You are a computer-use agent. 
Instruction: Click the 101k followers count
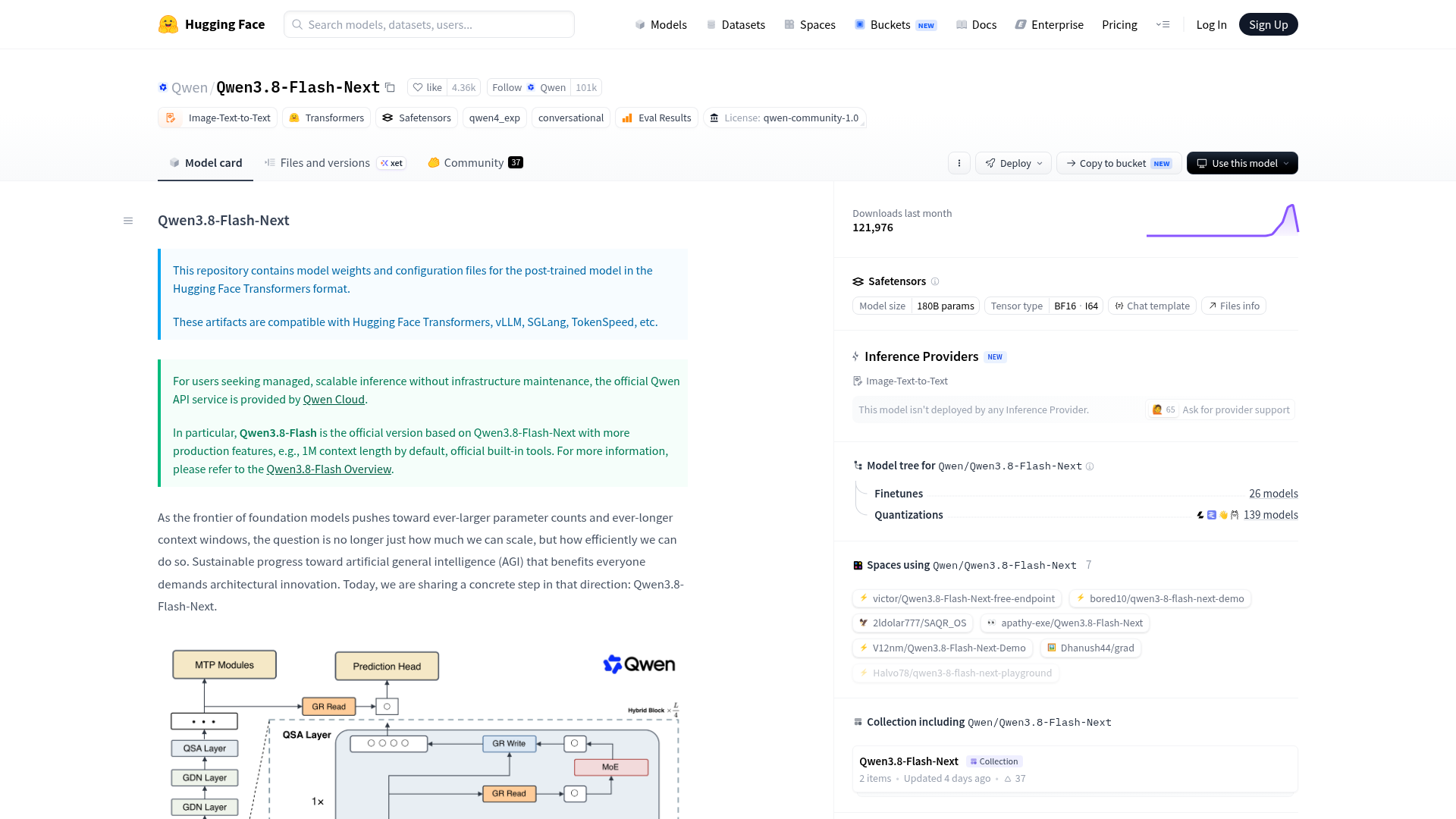(x=586, y=87)
